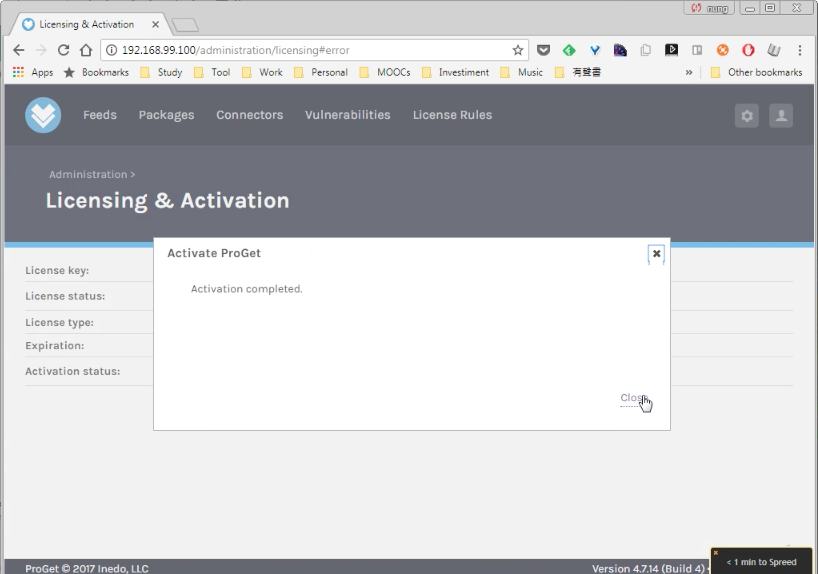Image resolution: width=818 pixels, height=574 pixels.
Task: Click the ProGet logo icon
Action: [43, 115]
